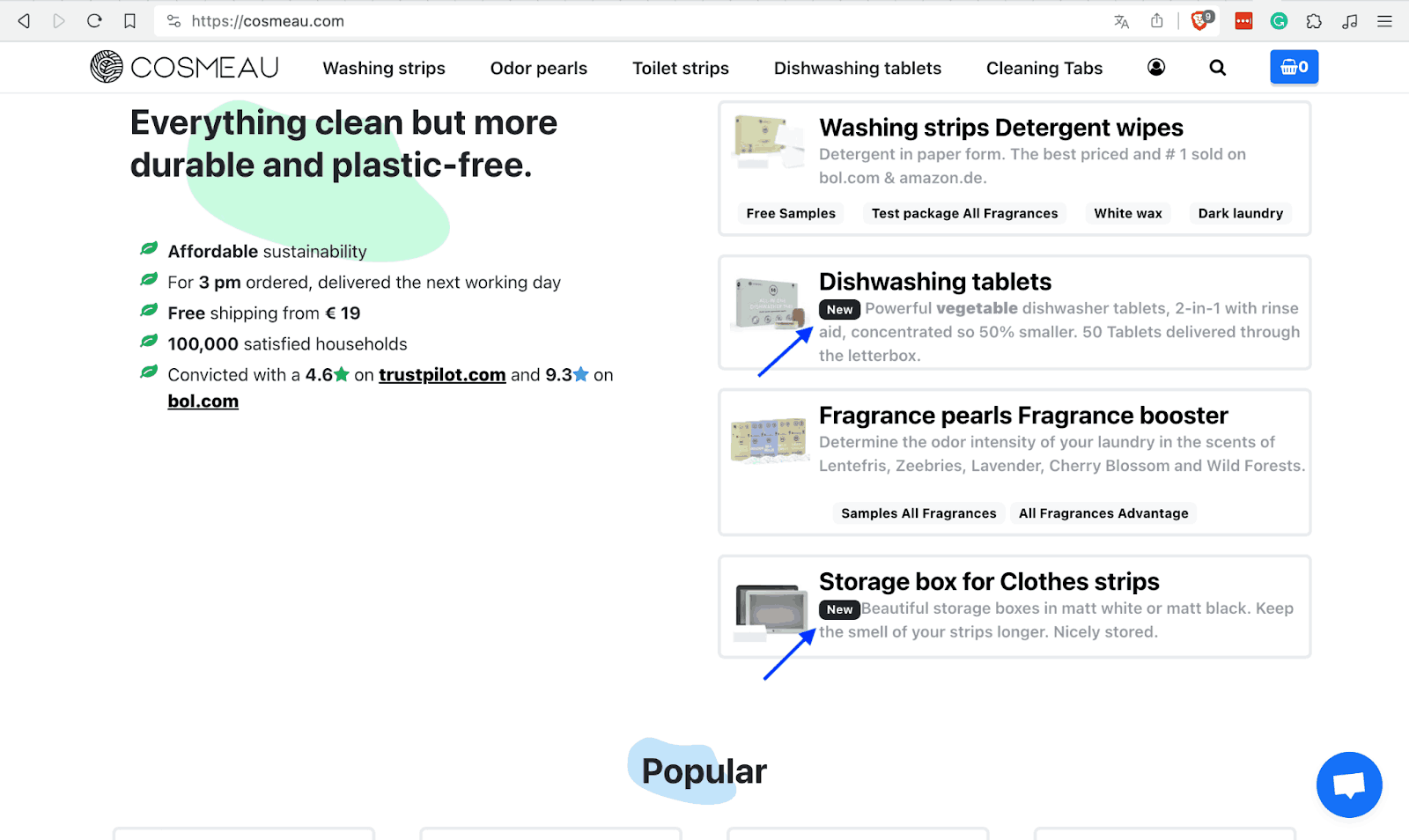Screen dimensions: 1409x840
Task: Click the Free Samples tag
Action: (790, 213)
